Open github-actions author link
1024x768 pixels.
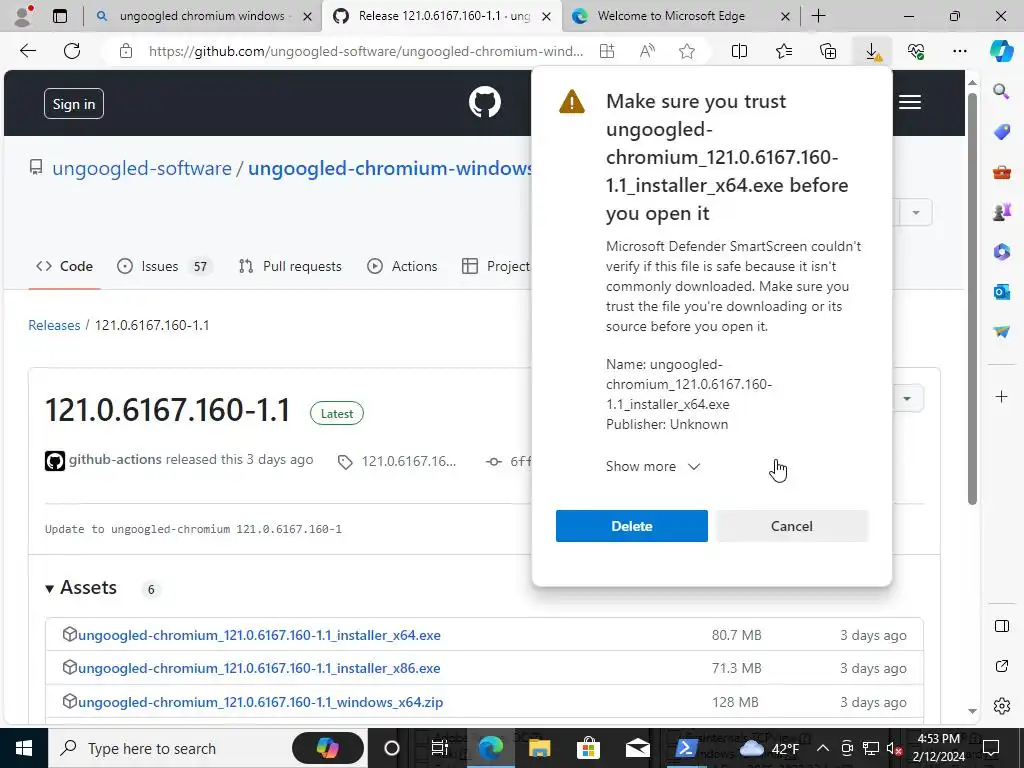coord(115,459)
